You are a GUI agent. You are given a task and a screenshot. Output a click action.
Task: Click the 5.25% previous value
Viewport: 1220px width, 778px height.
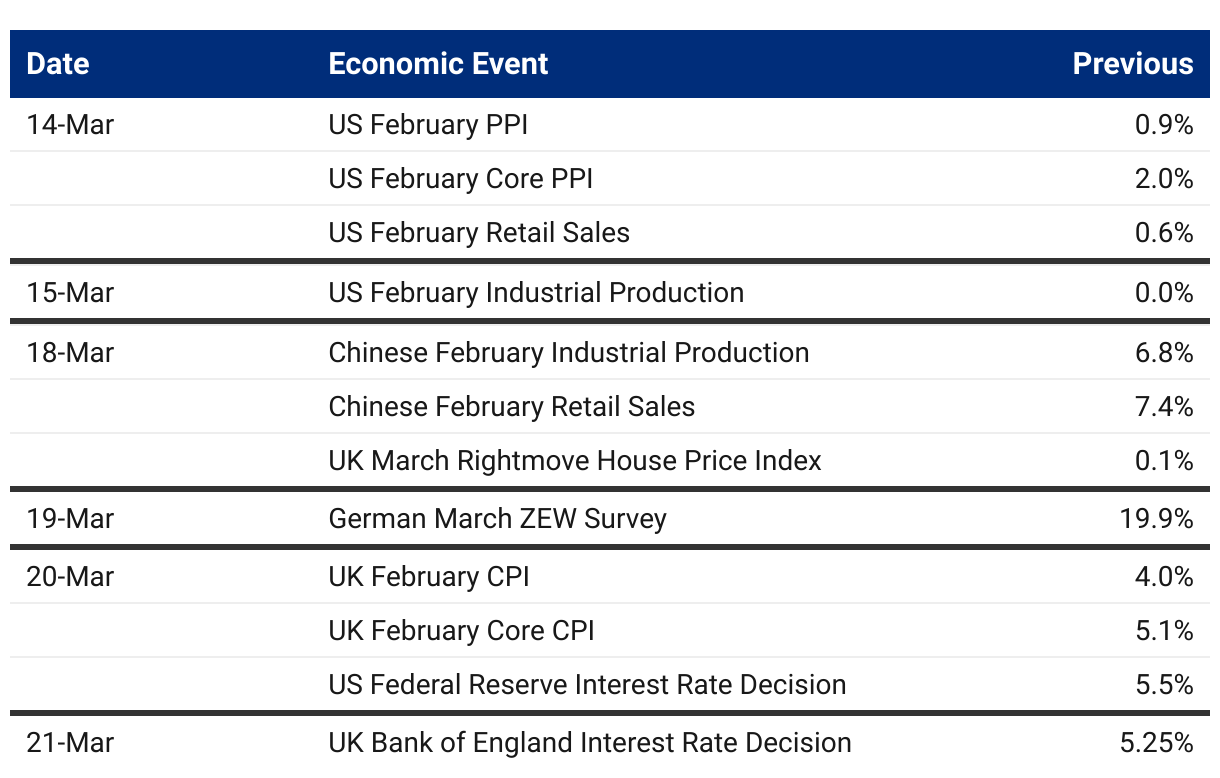click(1159, 743)
